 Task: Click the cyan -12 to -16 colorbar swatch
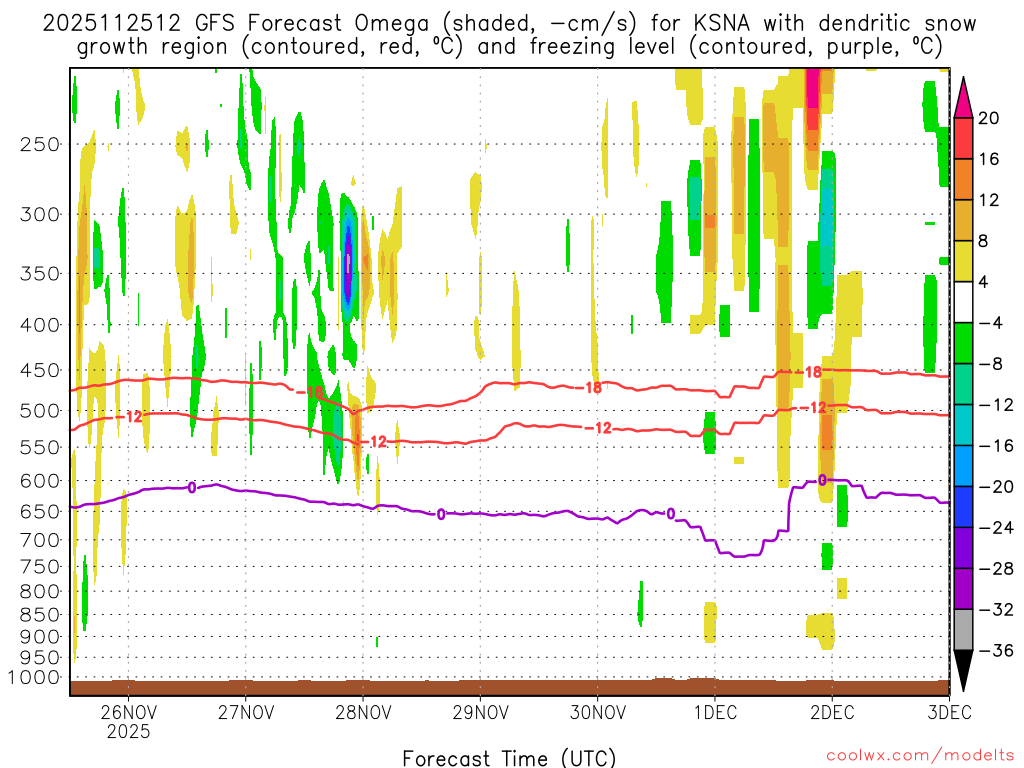[x=963, y=425]
